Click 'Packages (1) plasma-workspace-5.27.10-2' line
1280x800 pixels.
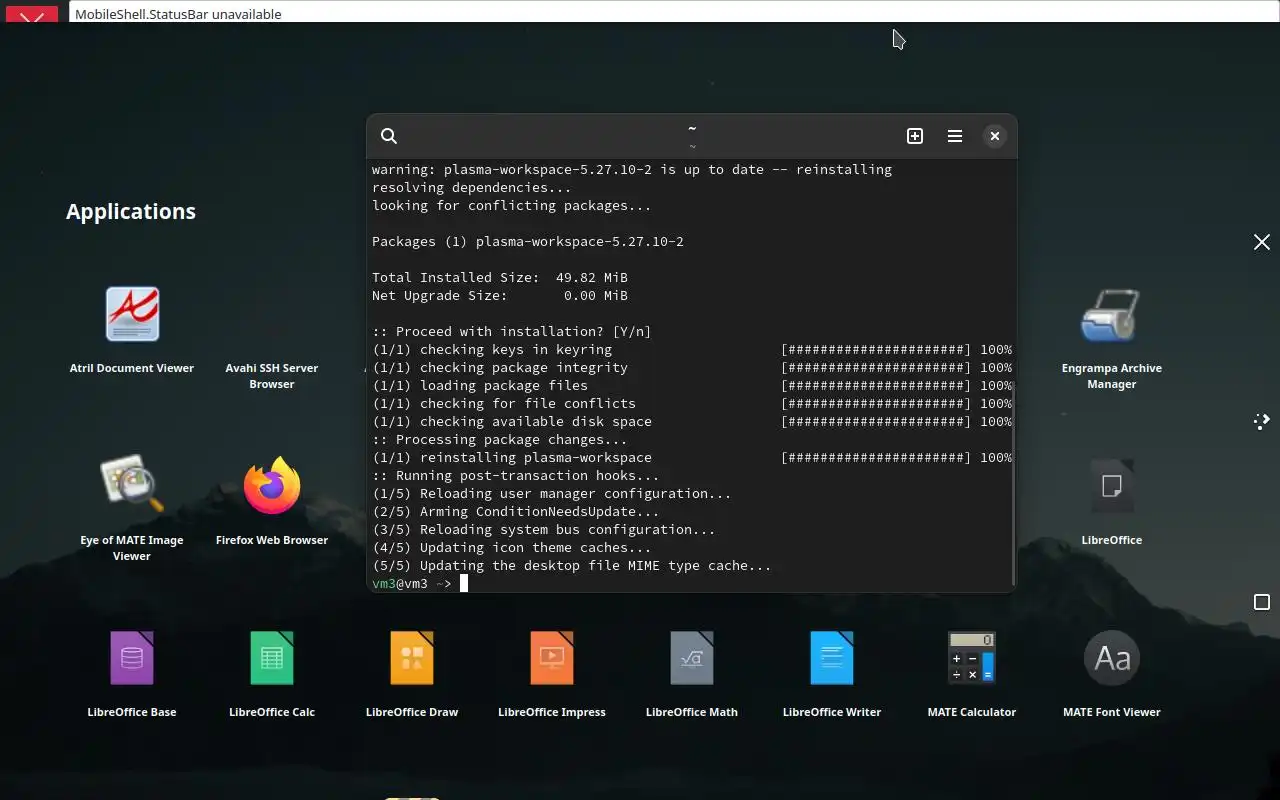(x=528, y=242)
